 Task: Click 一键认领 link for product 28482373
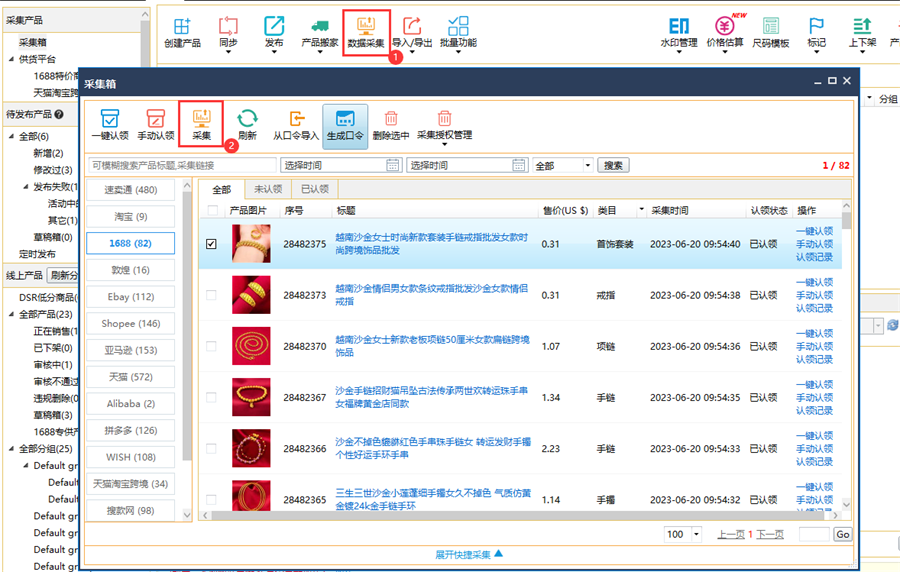(814, 282)
